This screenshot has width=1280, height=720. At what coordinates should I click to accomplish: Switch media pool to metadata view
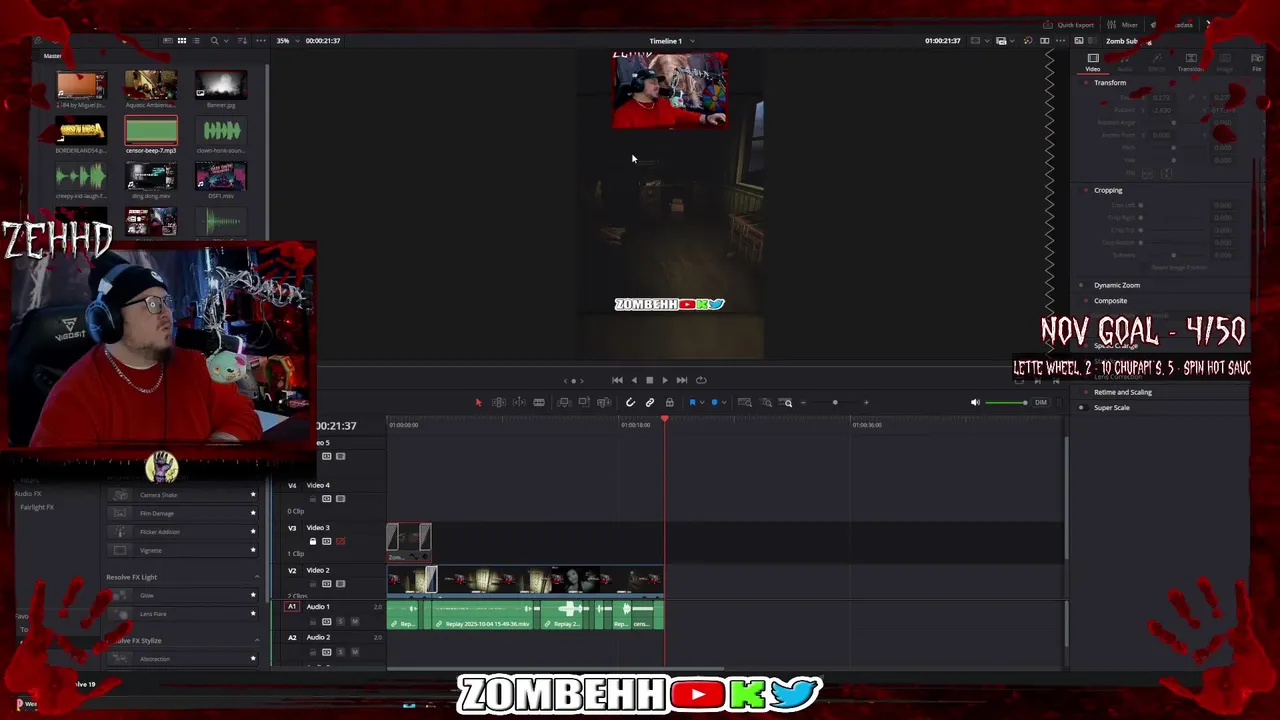pos(168,41)
